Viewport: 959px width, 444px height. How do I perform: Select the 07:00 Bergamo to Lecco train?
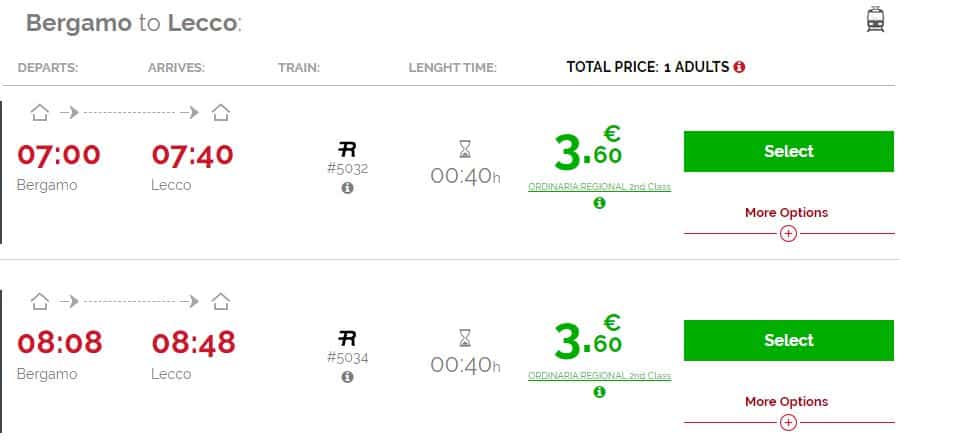788,151
